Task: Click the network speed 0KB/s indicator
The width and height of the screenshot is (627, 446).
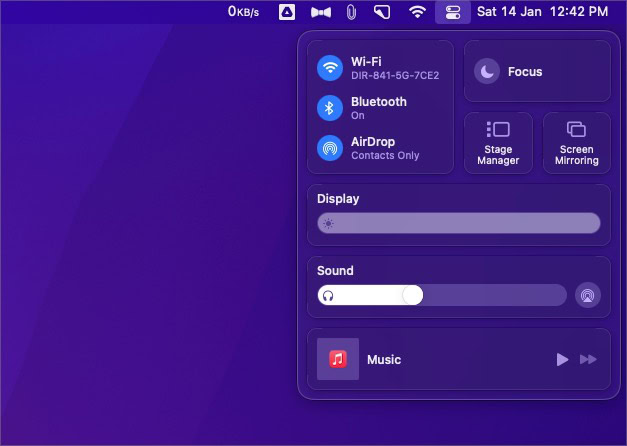Action: (x=243, y=12)
